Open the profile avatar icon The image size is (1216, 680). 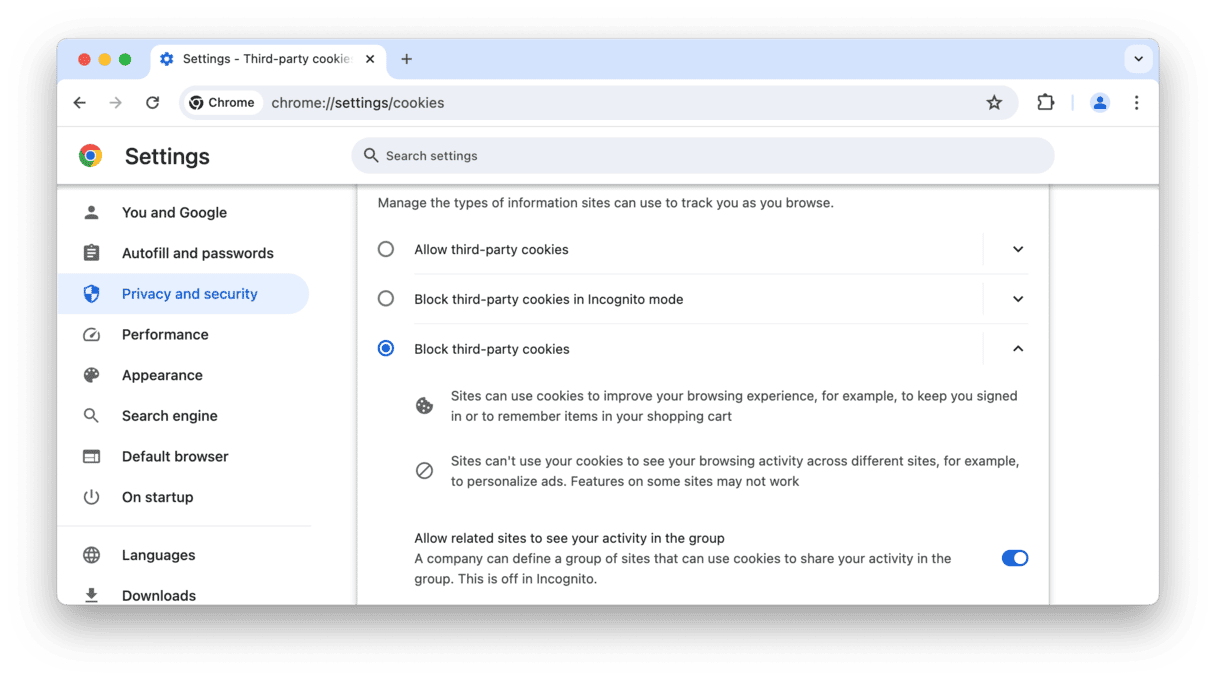click(x=1100, y=103)
